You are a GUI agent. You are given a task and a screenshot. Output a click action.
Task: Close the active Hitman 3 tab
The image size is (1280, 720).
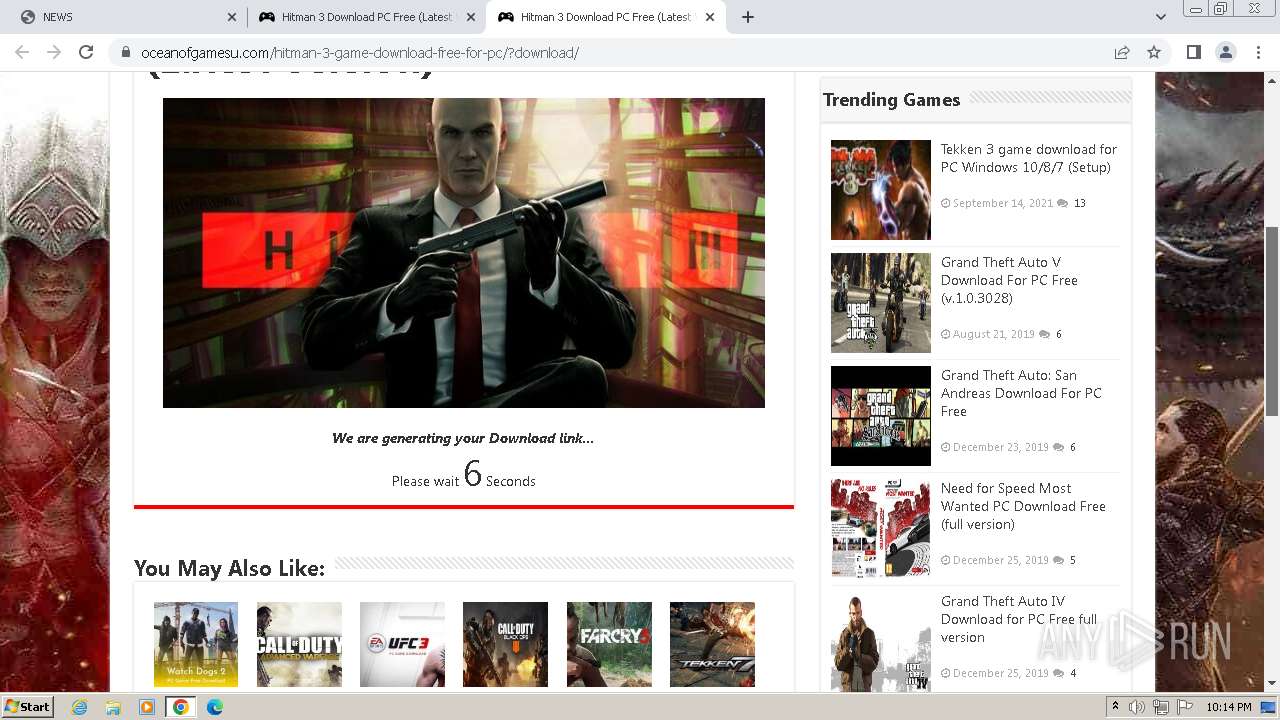(x=710, y=17)
